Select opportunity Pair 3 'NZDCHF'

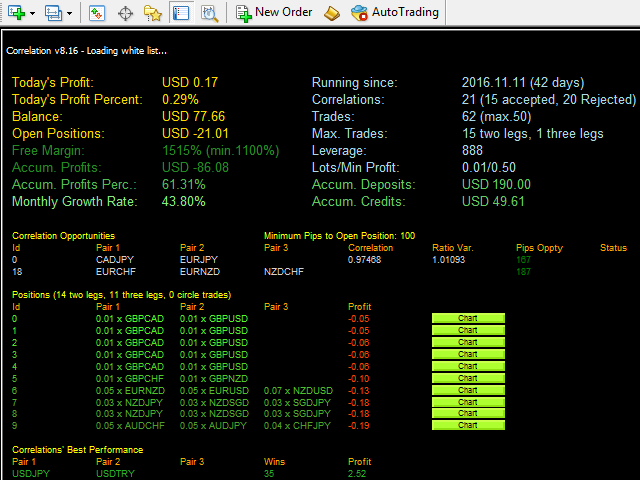[x=284, y=272]
